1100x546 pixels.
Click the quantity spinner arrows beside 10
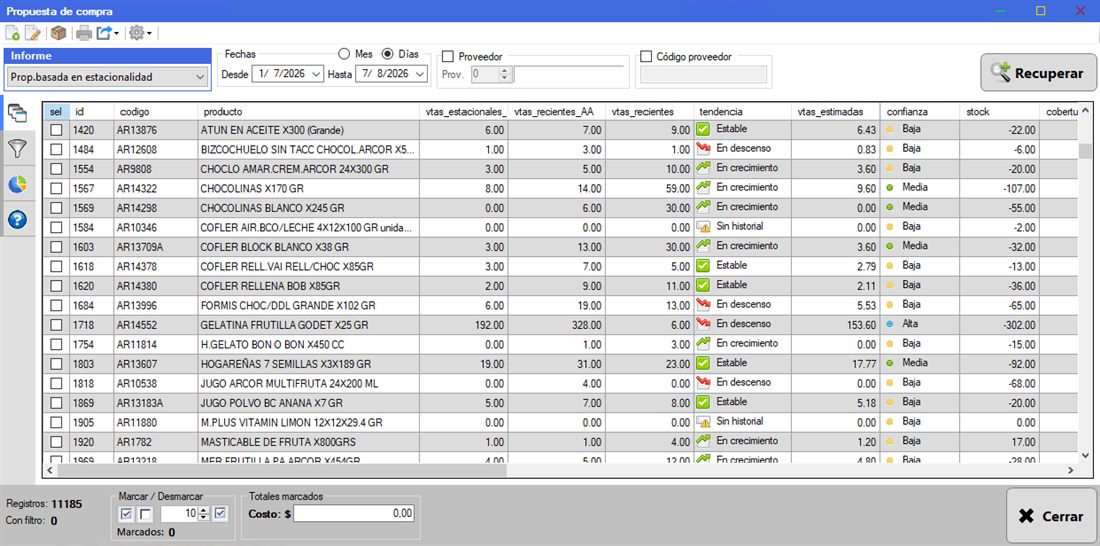tap(204, 514)
